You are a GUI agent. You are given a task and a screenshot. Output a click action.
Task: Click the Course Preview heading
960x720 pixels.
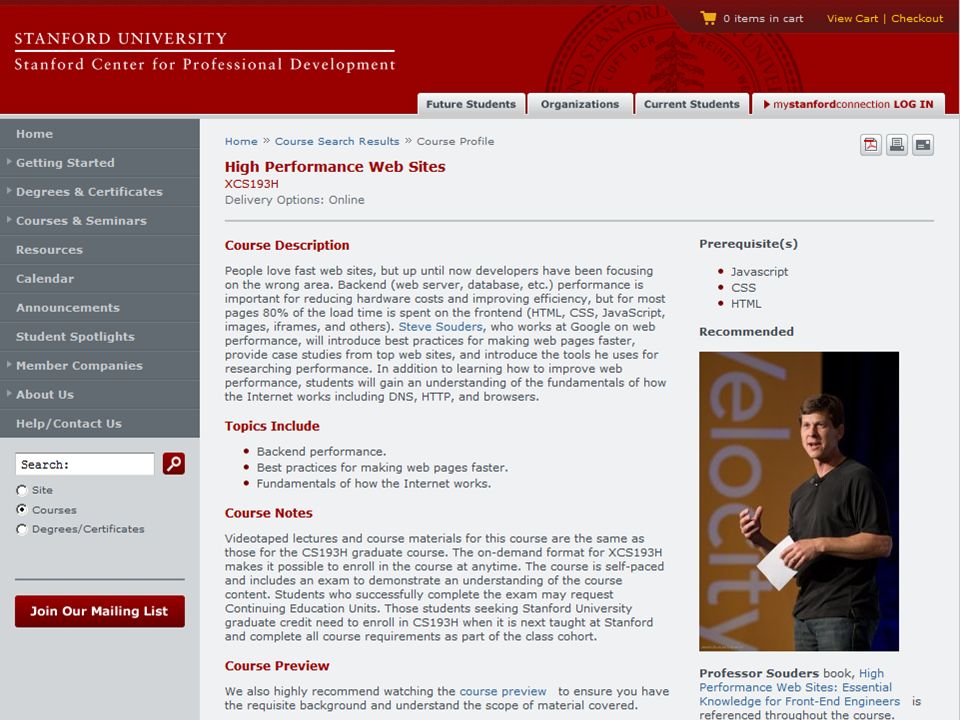point(277,666)
